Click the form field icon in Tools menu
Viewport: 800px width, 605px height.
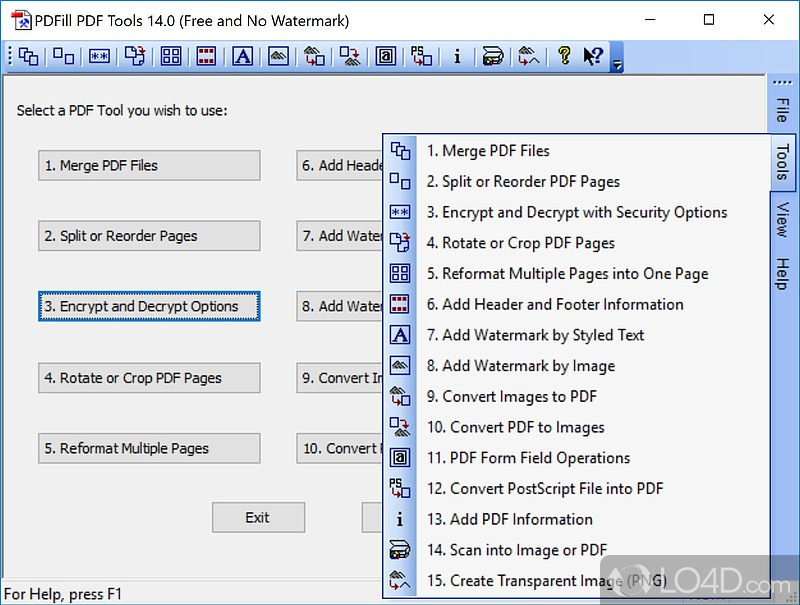pyautogui.click(x=400, y=458)
